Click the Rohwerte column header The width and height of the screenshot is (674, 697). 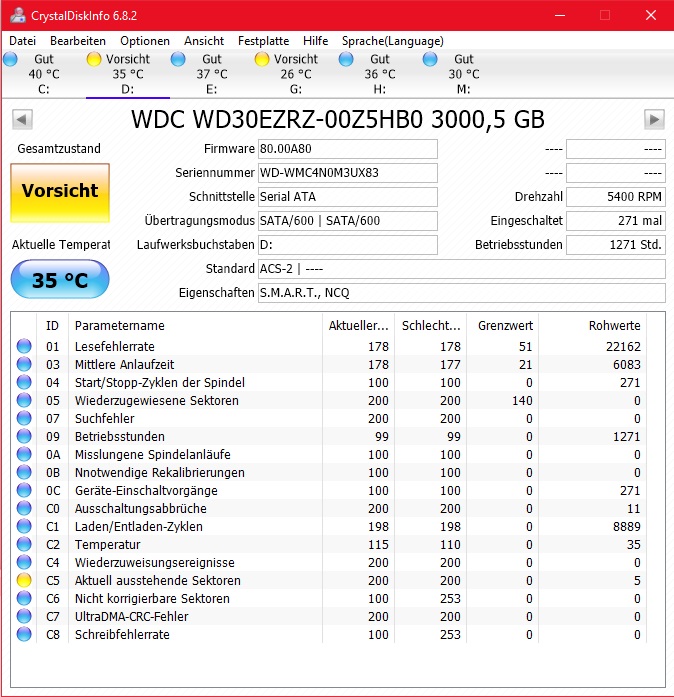tap(592, 325)
